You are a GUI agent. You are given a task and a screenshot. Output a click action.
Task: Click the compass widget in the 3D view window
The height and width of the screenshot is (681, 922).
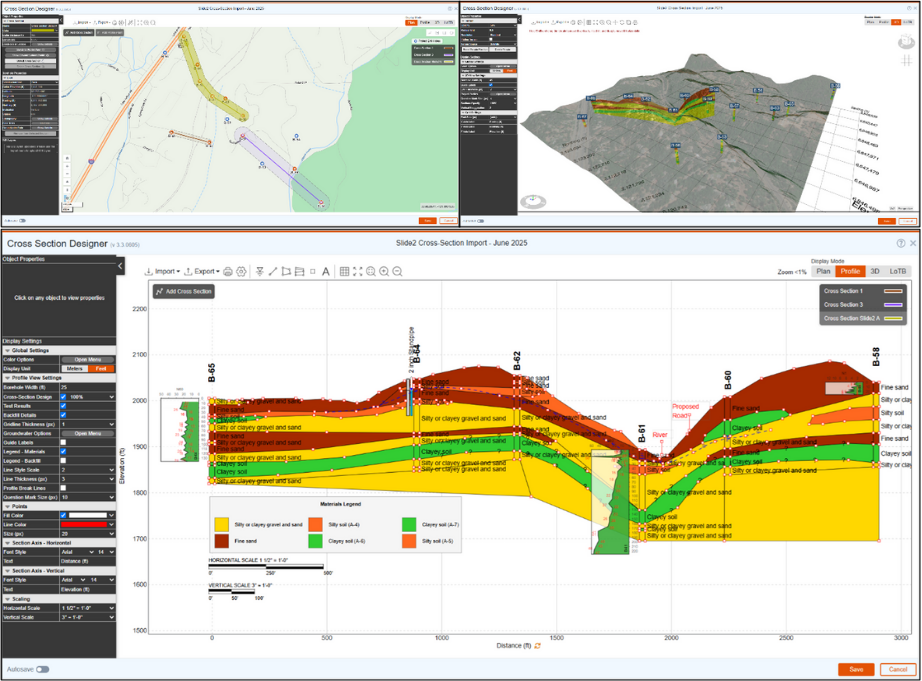pyautogui.click(x=533, y=201)
